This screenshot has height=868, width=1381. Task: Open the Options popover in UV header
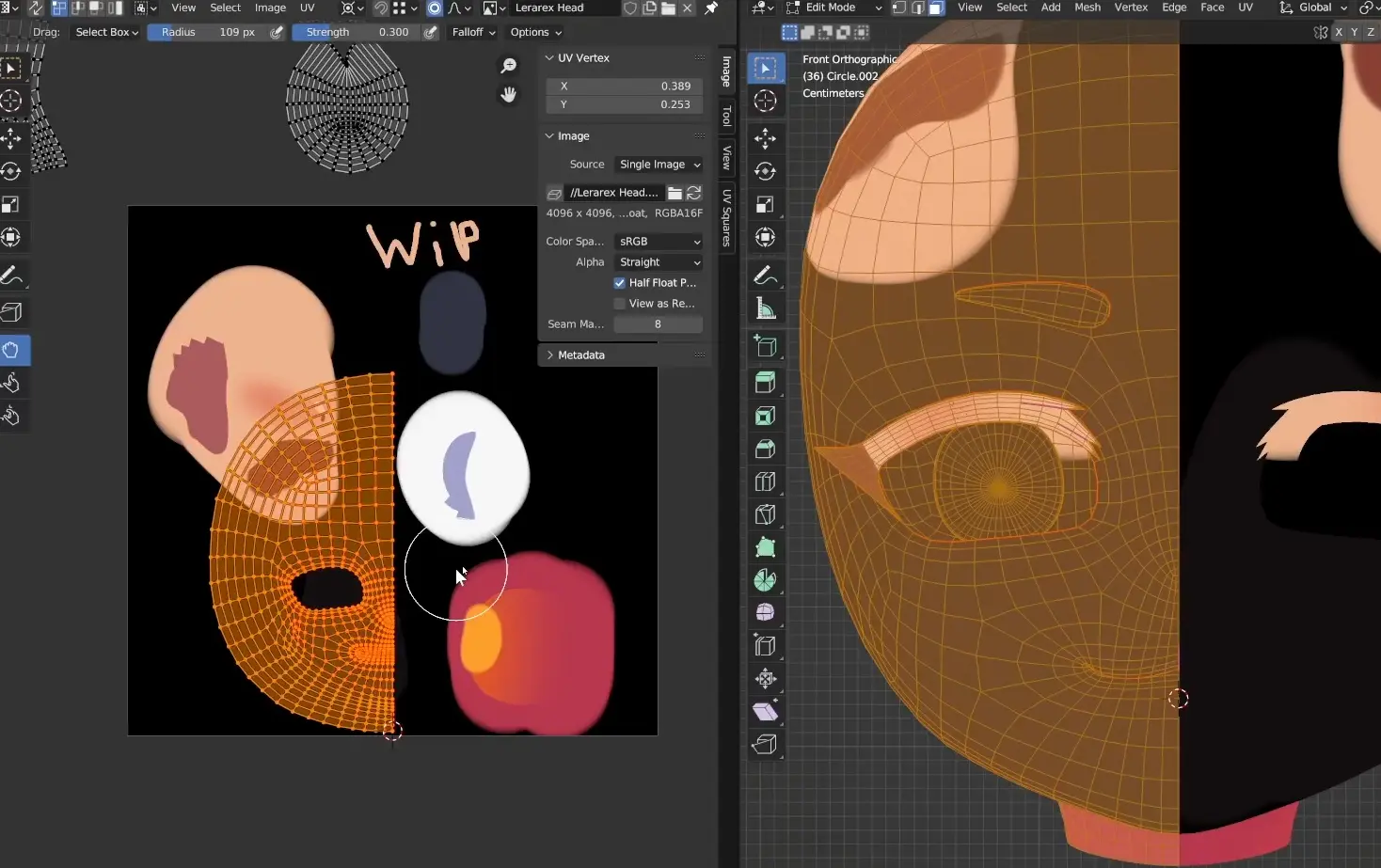(535, 32)
